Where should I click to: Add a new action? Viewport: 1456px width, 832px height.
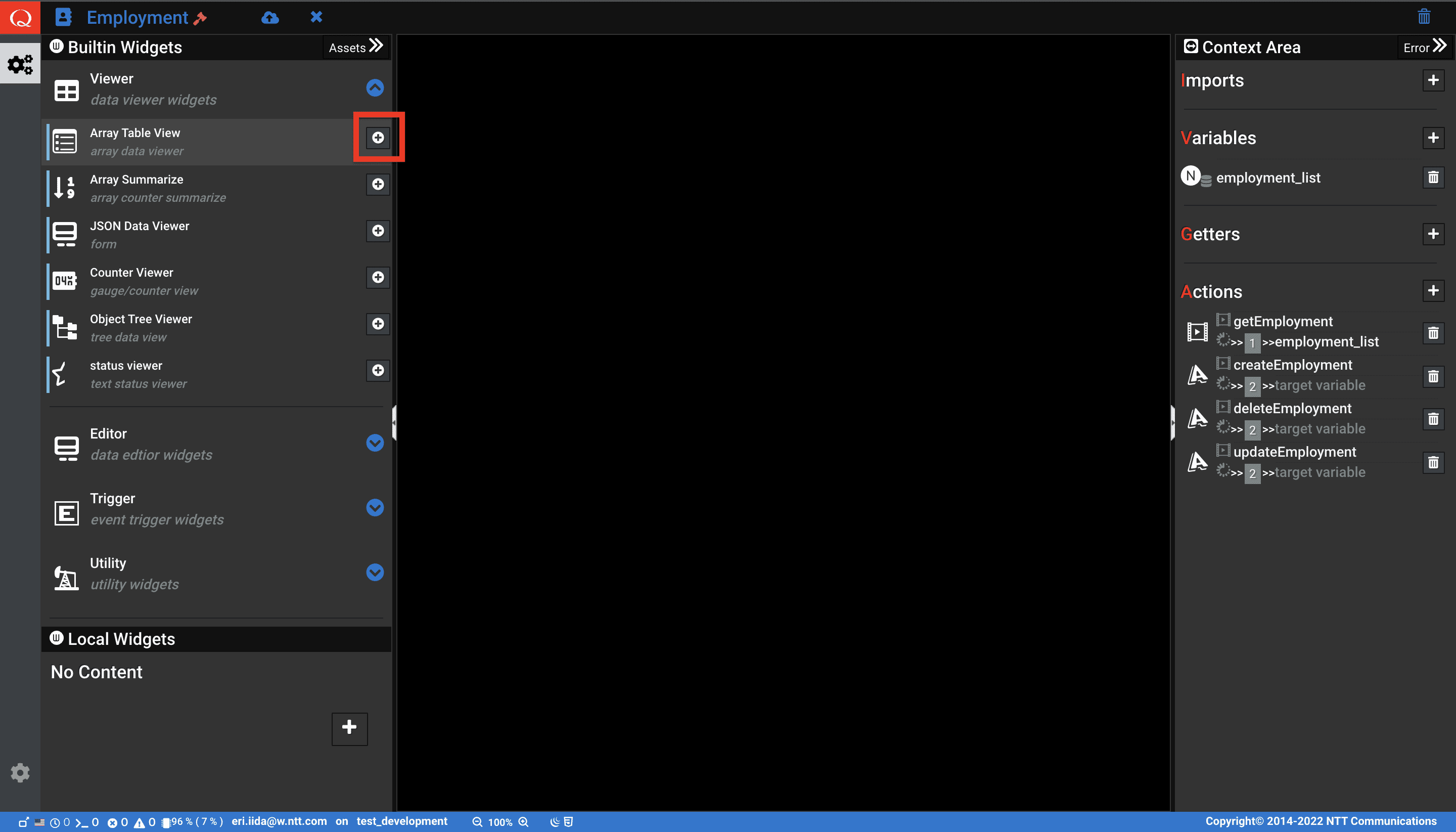(1433, 291)
